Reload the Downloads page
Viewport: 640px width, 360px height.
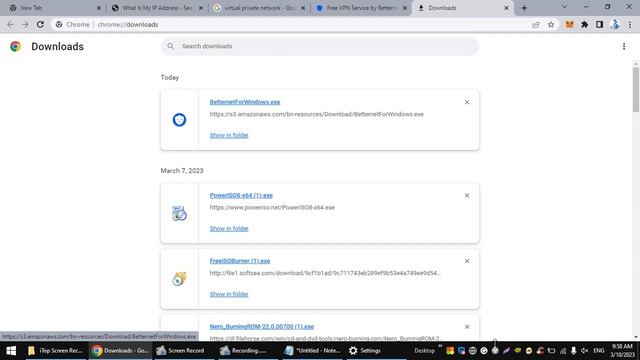pos(40,24)
